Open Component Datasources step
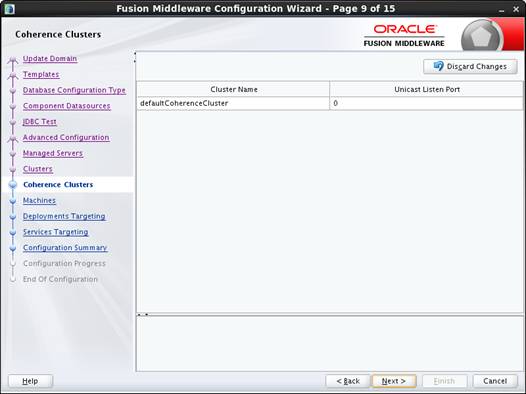 pyautogui.click(x=66, y=106)
